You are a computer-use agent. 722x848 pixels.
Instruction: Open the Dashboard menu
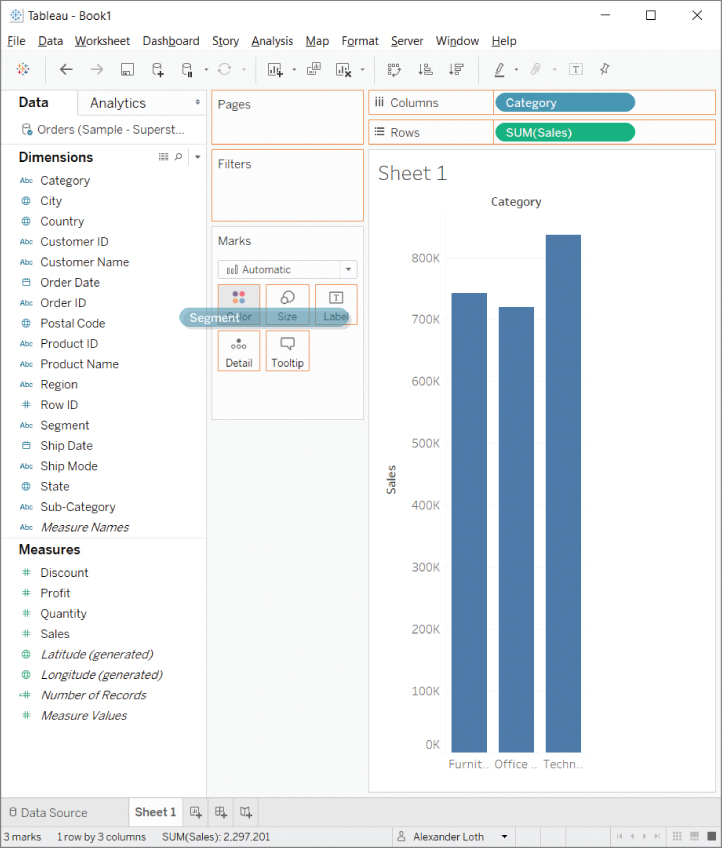click(171, 41)
